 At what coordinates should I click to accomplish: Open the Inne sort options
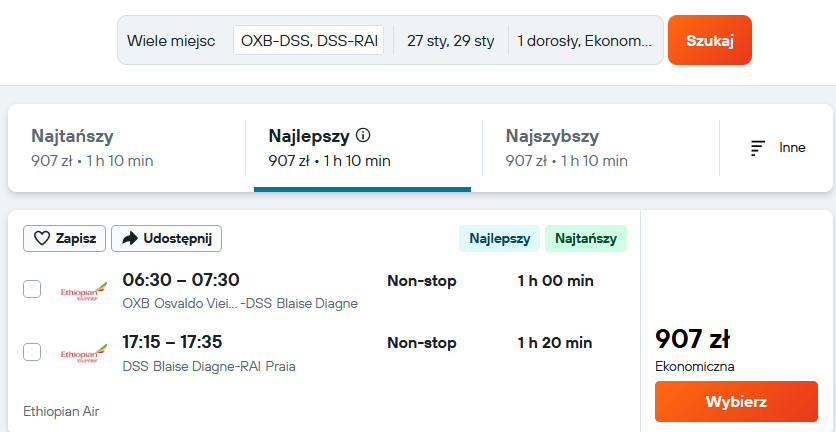[x=778, y=148]
